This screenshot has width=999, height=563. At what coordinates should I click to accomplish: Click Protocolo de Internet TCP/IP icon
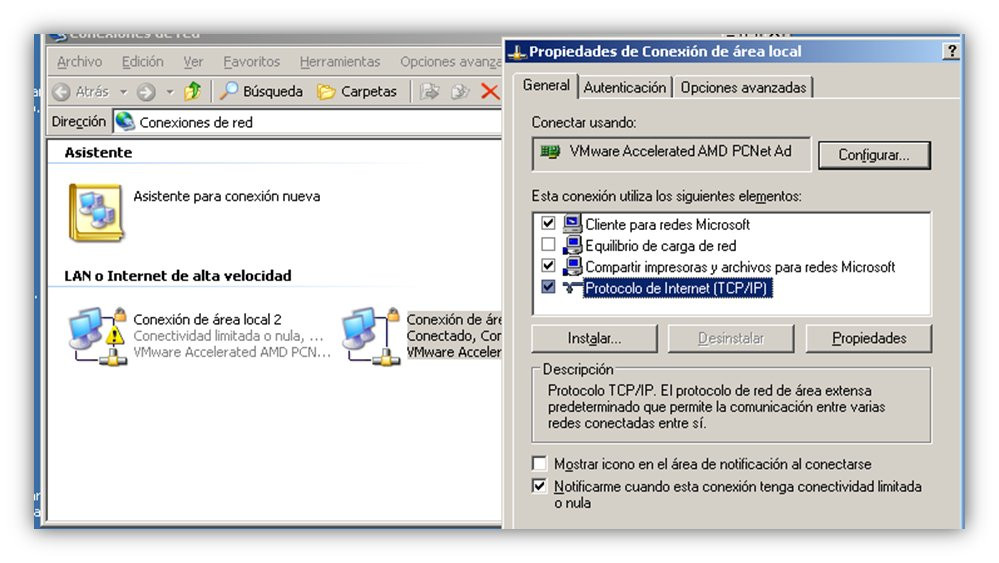pos(572,288)
